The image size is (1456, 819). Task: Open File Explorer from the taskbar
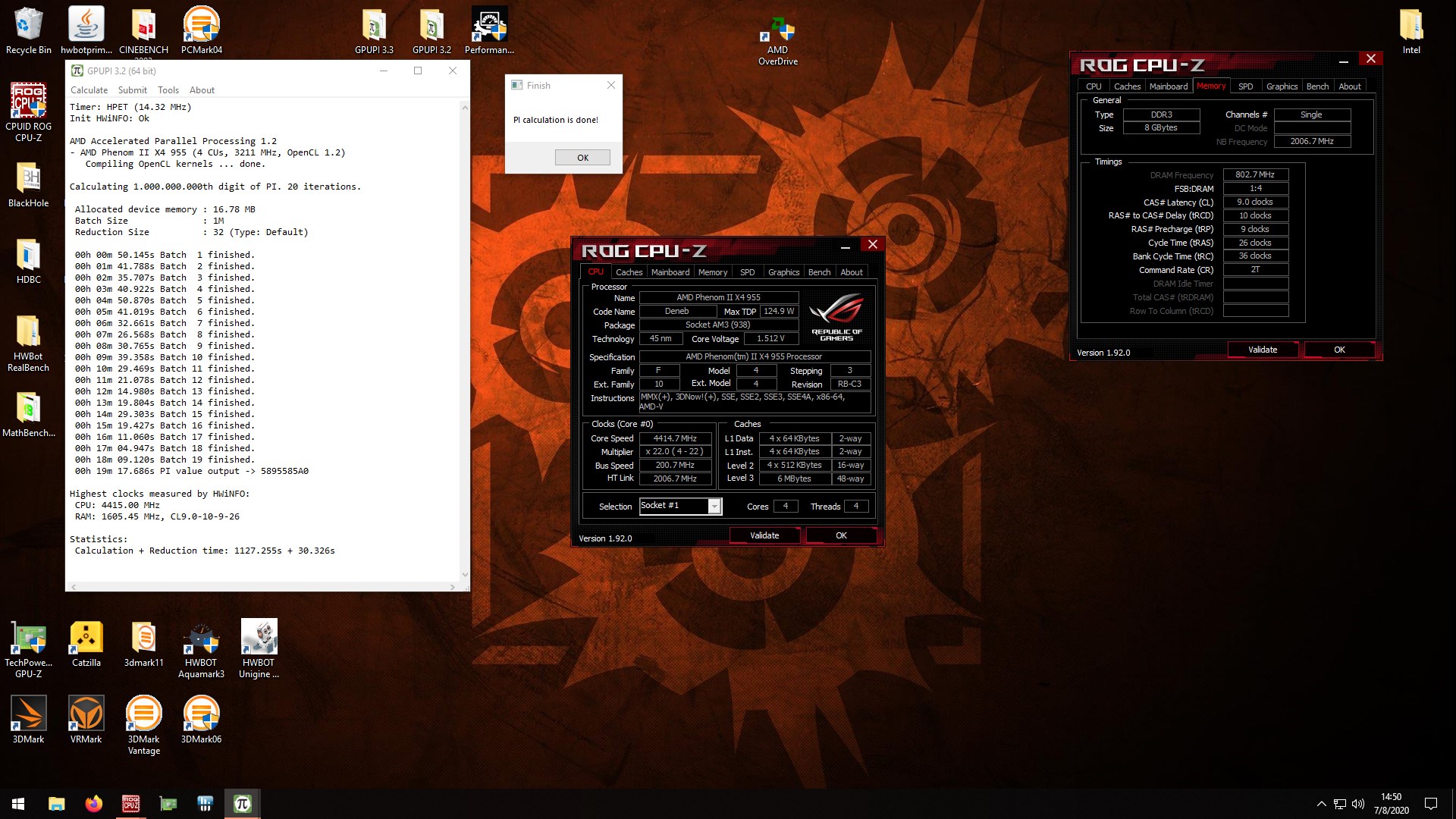click(56, 804)
